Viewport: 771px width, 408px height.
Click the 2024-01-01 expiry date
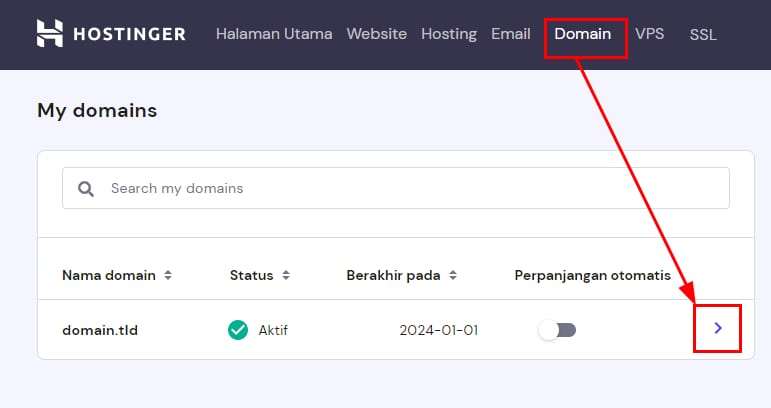pyautogui.click(x=439, y=330)
